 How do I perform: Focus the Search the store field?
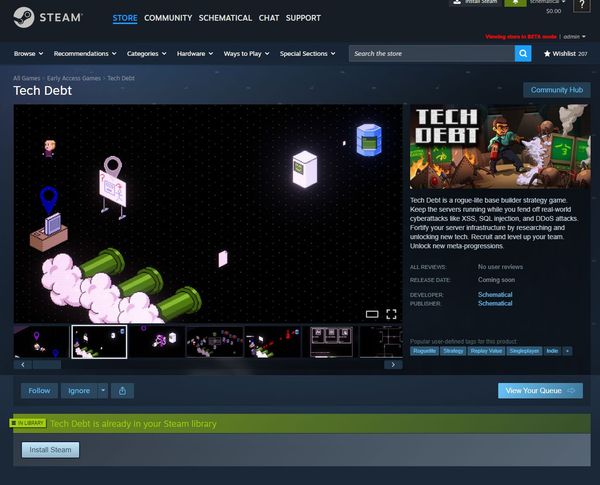click(432, 54)
